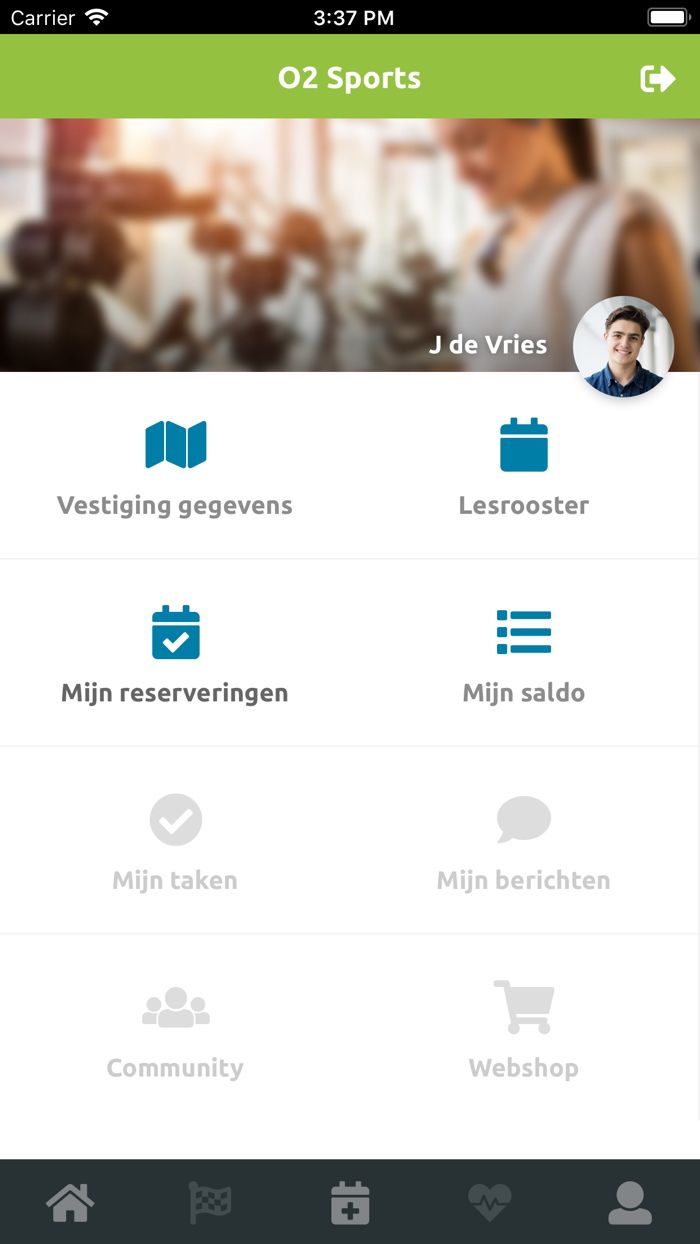Select the calendar-plus bottom tab
700x1244 pixels.
point(350,1202)
